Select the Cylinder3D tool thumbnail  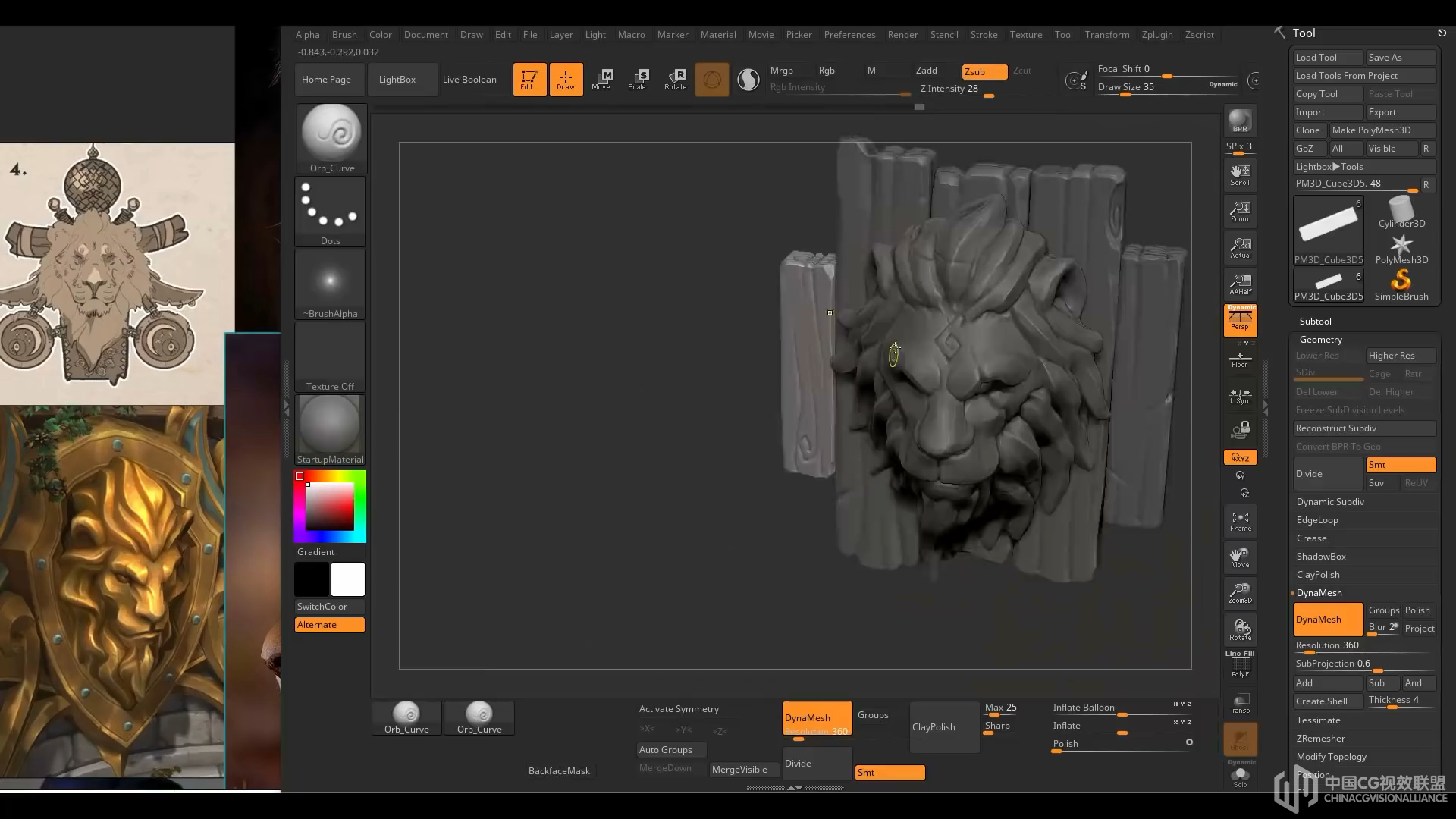pos(1401,212)
